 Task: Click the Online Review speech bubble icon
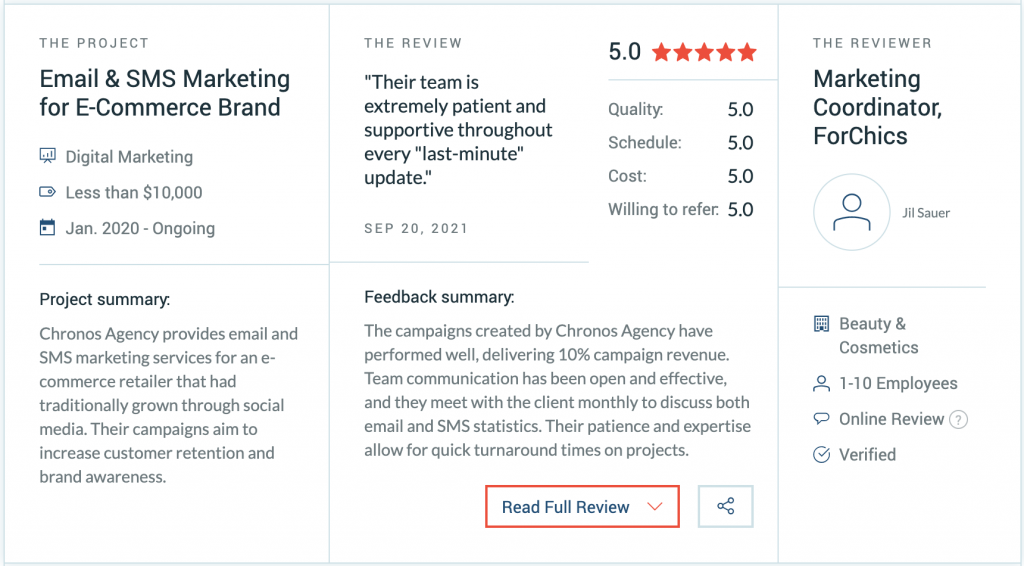[822, 418]
